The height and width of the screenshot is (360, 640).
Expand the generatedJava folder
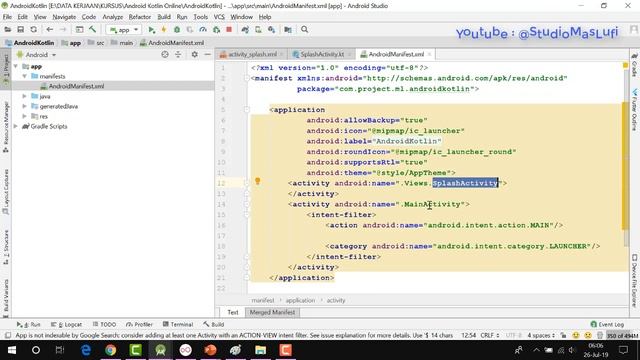(24, 106)
